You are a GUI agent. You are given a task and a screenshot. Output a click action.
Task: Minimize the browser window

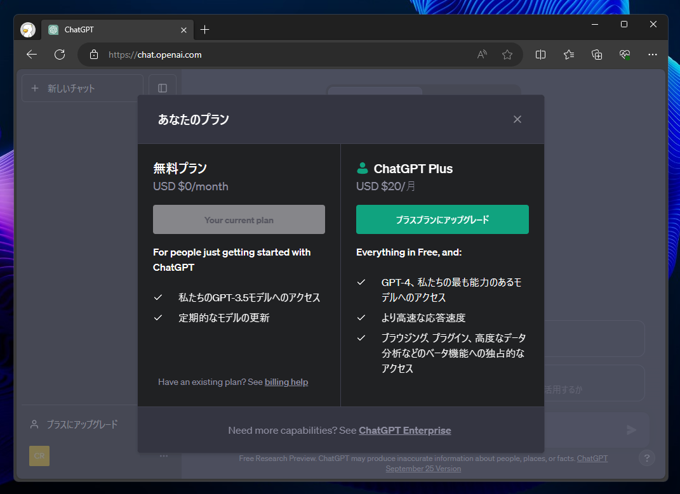point(595,24)
